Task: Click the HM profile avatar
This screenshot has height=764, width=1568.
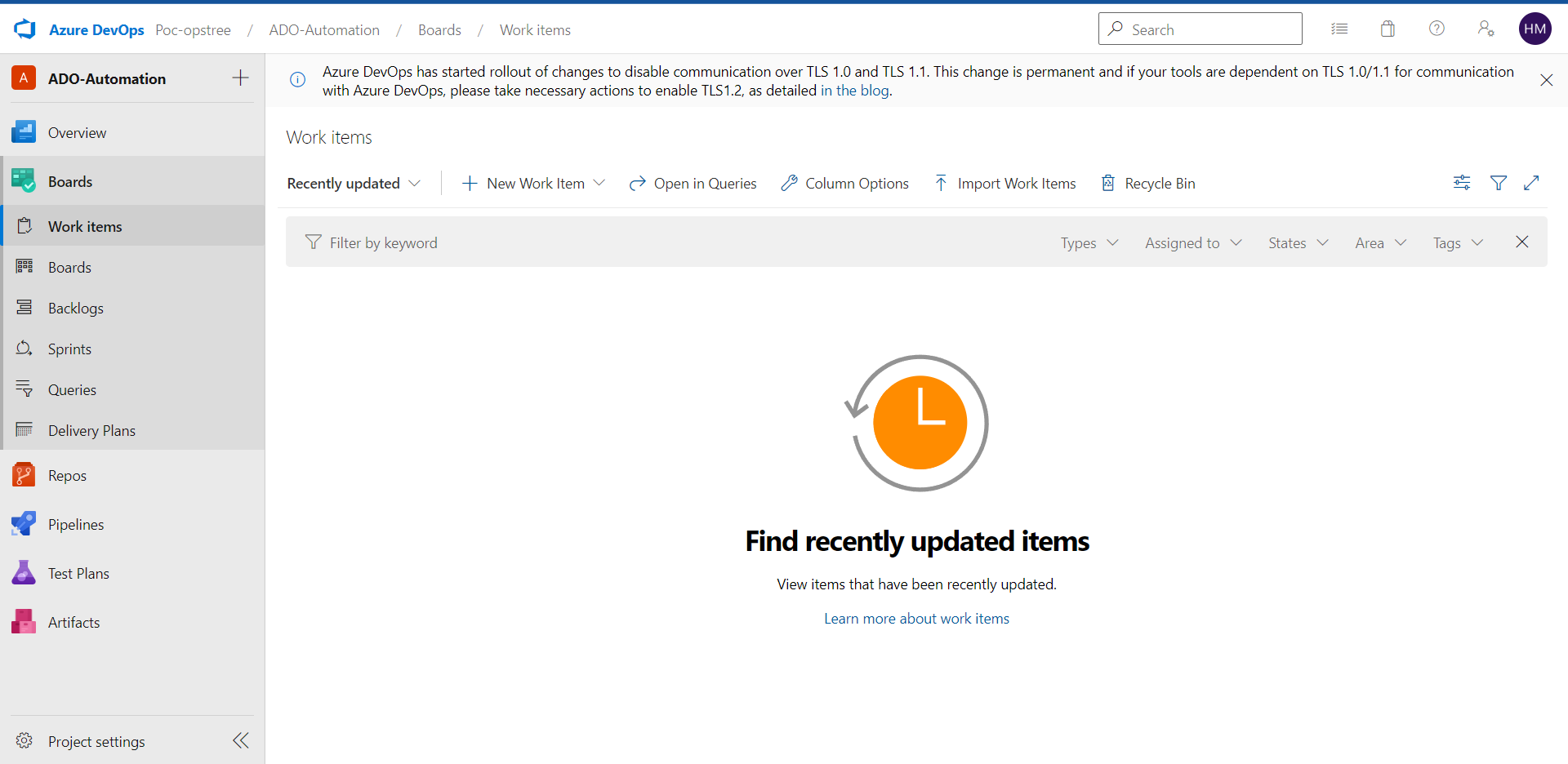Action: pos(1535,29)
